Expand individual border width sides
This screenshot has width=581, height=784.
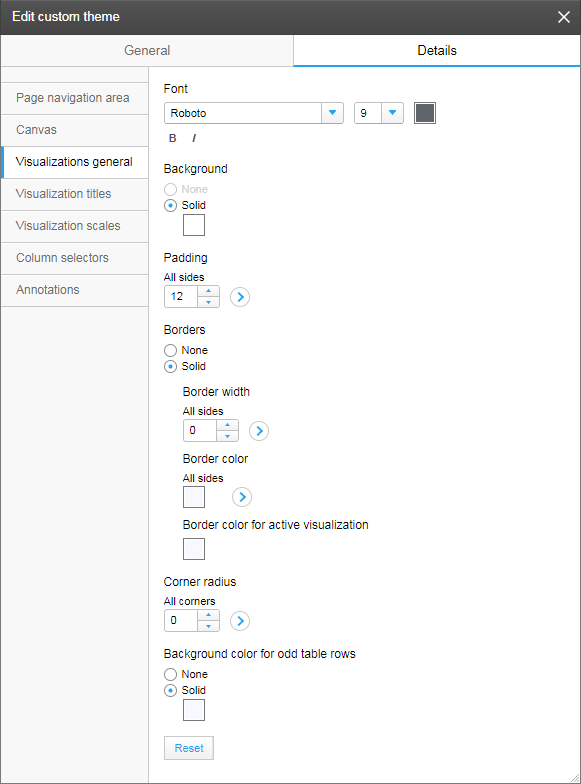pyautogui.click(x=259, y=431)
